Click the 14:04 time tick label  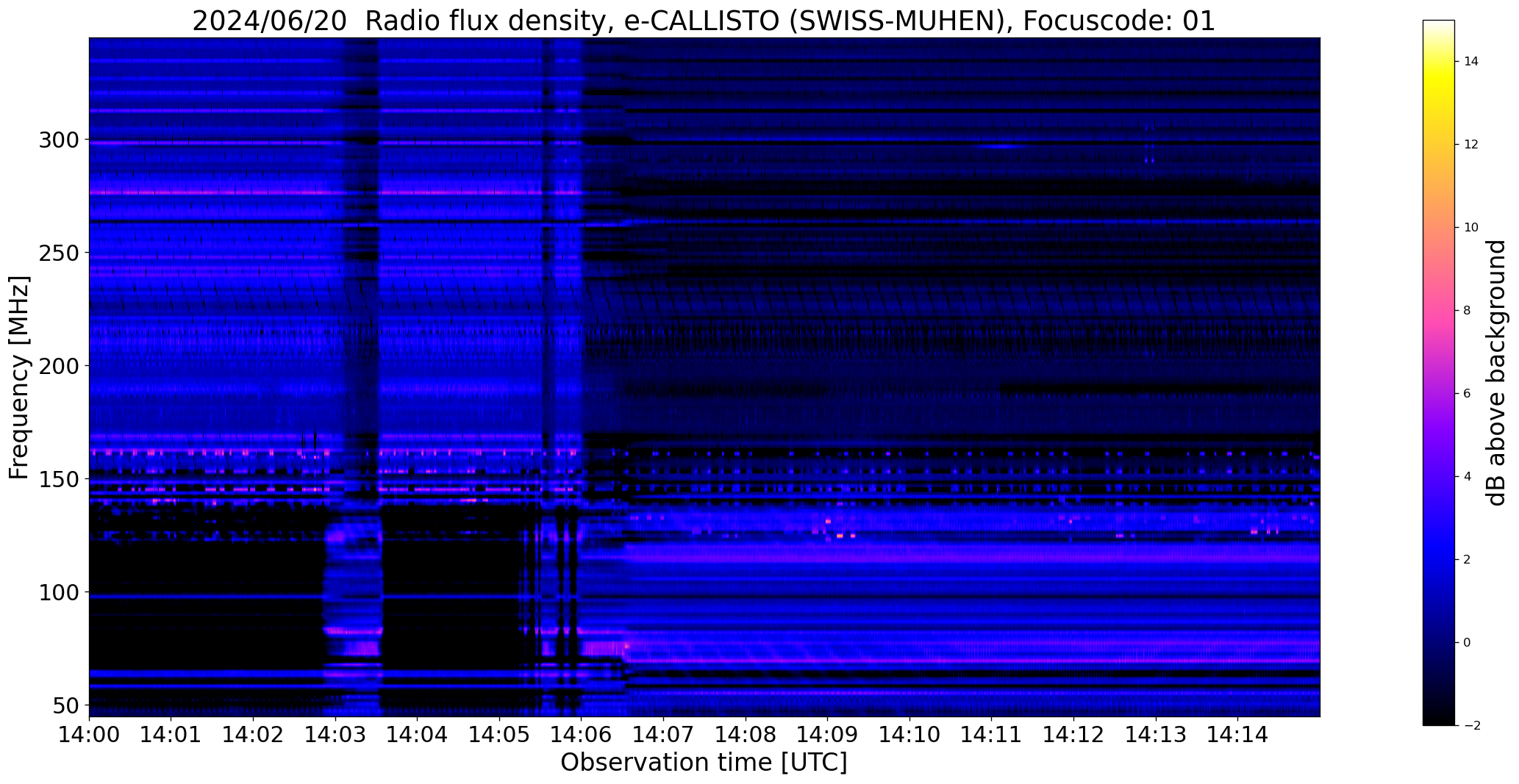coord(417,734)
